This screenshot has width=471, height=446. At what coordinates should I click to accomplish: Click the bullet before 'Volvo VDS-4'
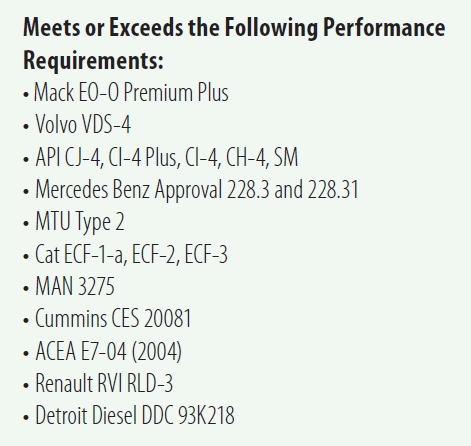click(x=26, y=127)
